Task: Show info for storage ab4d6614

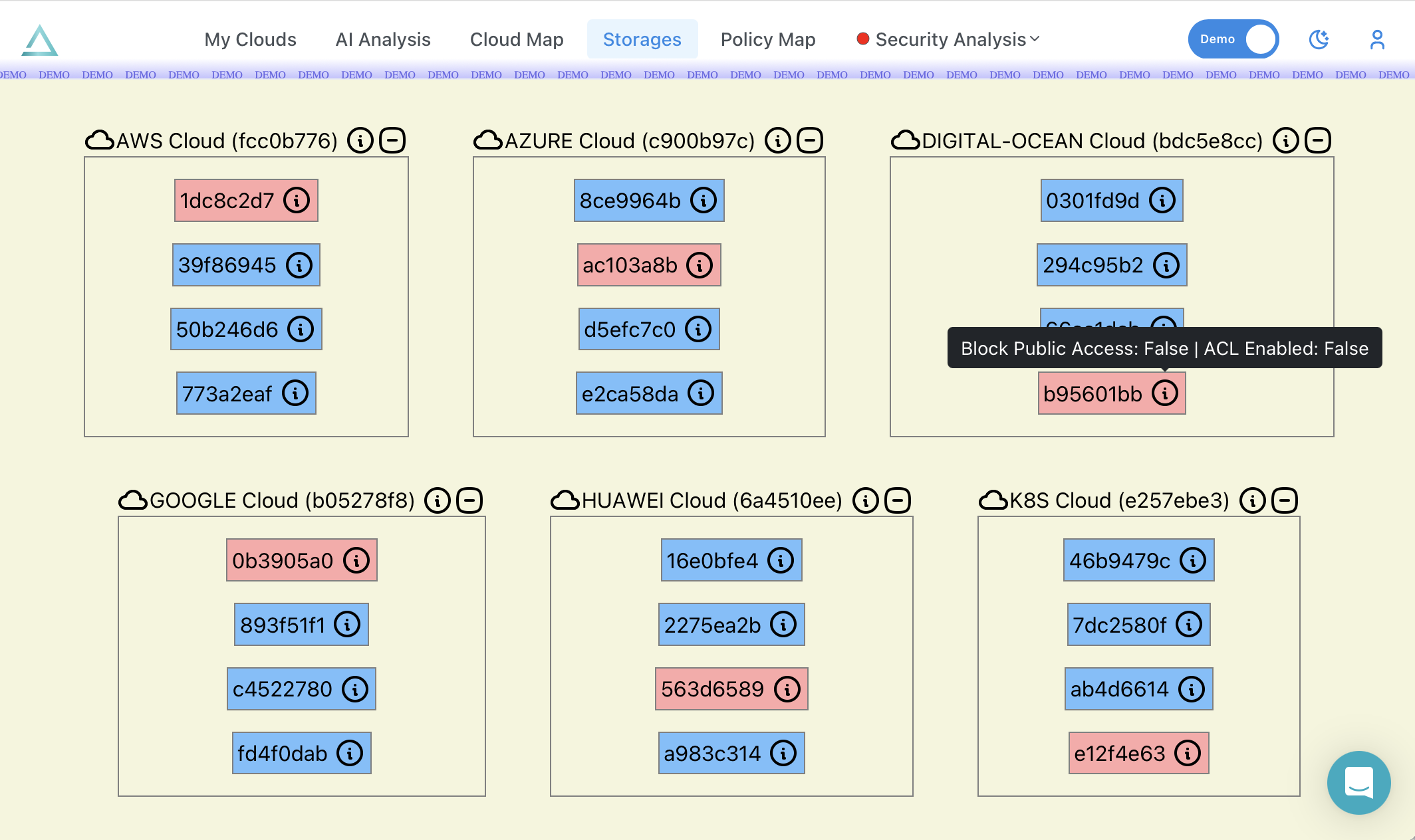Action: coord(1192,689)
